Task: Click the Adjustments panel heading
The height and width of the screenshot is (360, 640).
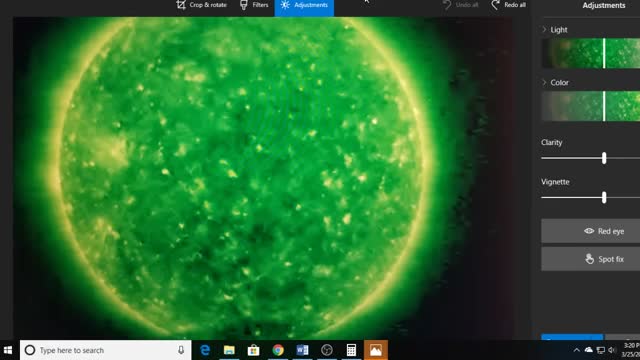Action: (x=604, y=5)
